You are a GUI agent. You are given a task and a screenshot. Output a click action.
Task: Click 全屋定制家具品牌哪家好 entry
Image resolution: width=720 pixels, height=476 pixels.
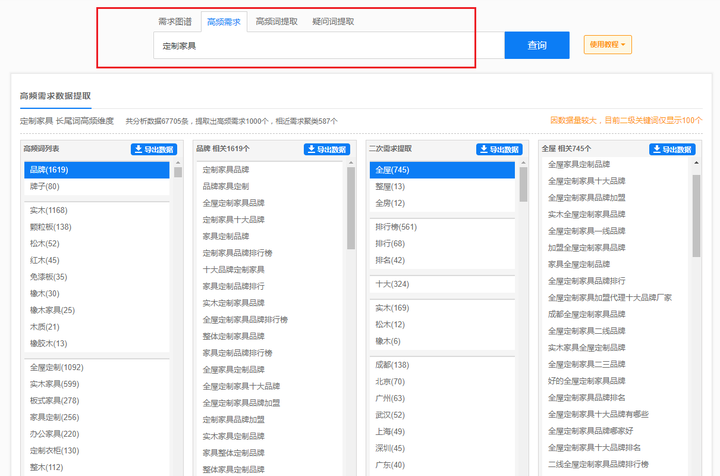pyautogui.click(x=591, y=431)
